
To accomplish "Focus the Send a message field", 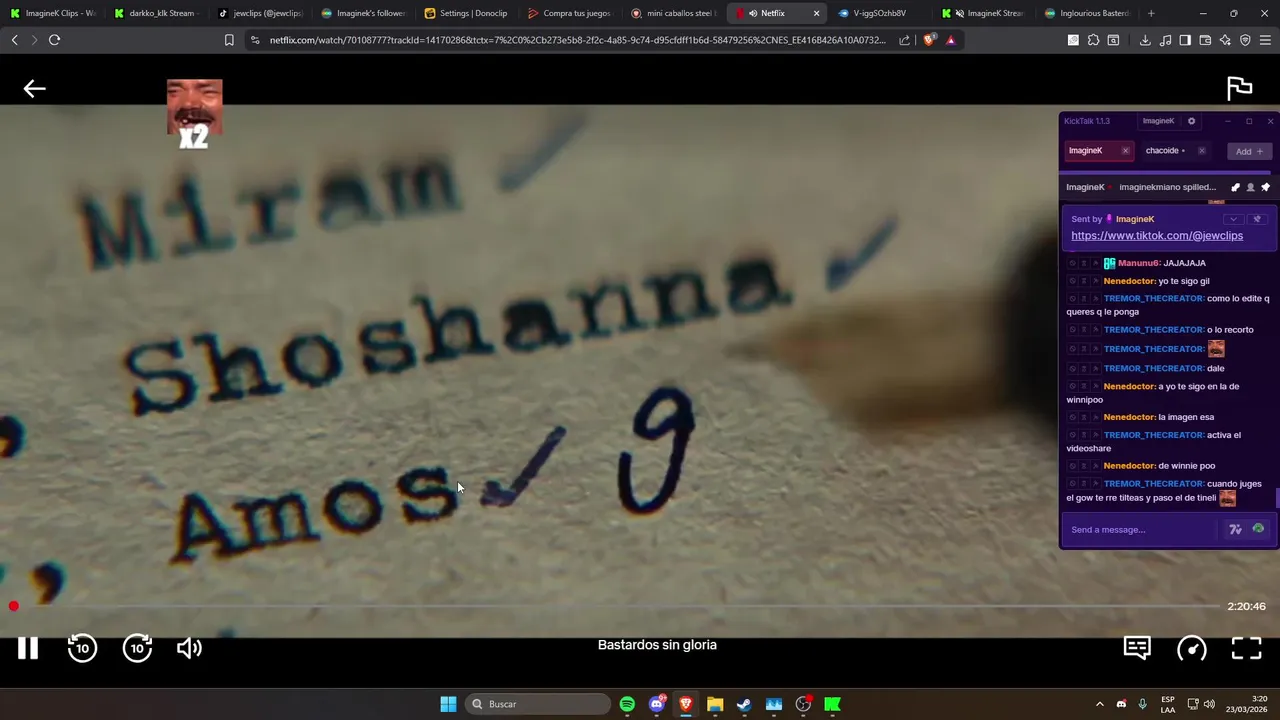I will [1142, 529].
